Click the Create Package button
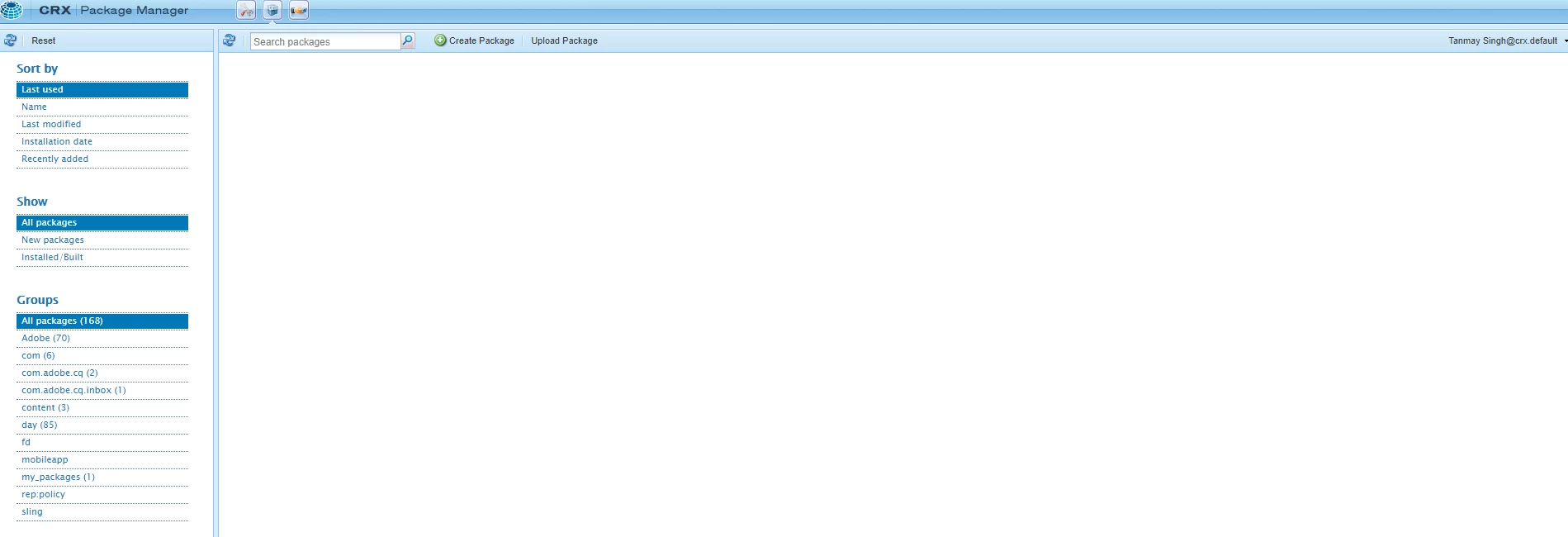The height and width of the screenshot is (537, 1568). (475, 40)
